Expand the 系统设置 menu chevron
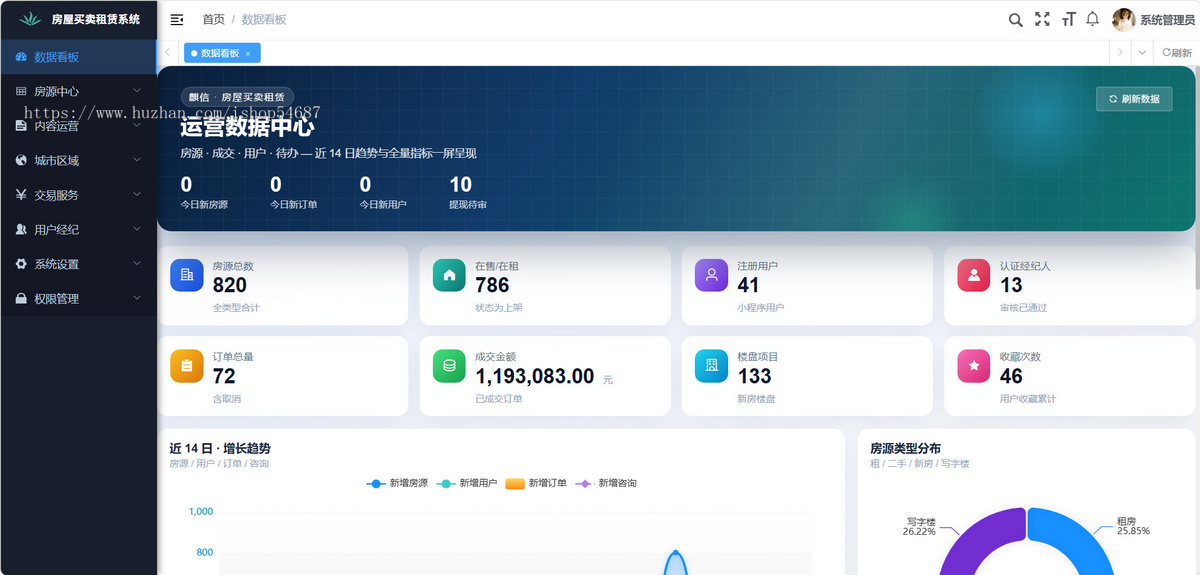Image resolution: width=1200 pixels, height=575 pixels. click(x=137, y=264)
